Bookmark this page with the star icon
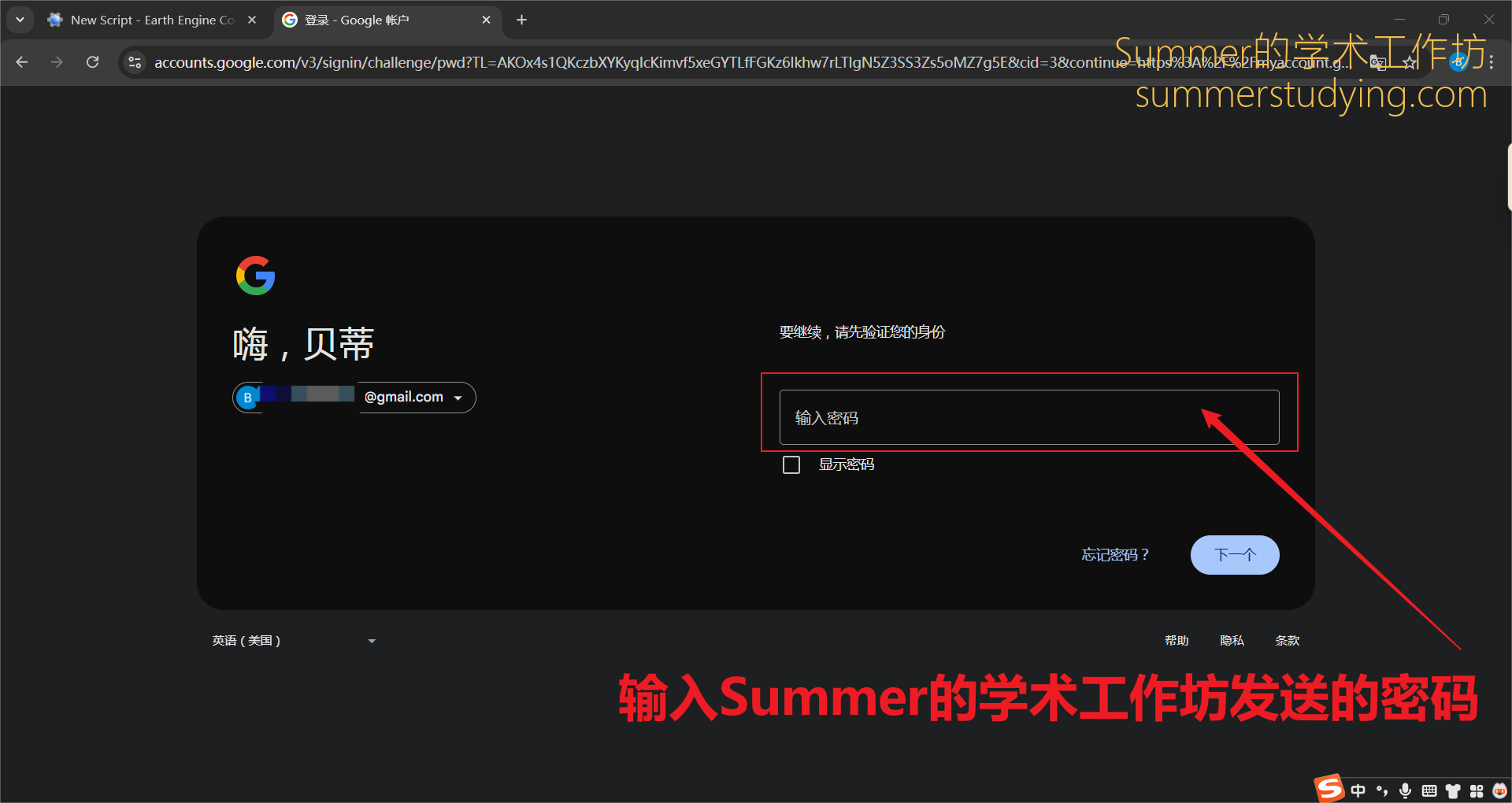This screenshot has width=1512, height=803. 1410,62
